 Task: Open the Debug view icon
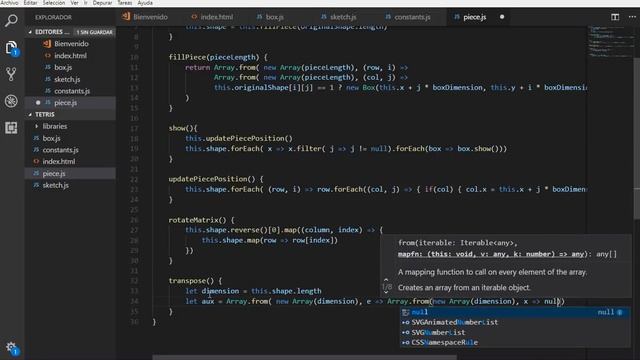(x=11, y=101)
